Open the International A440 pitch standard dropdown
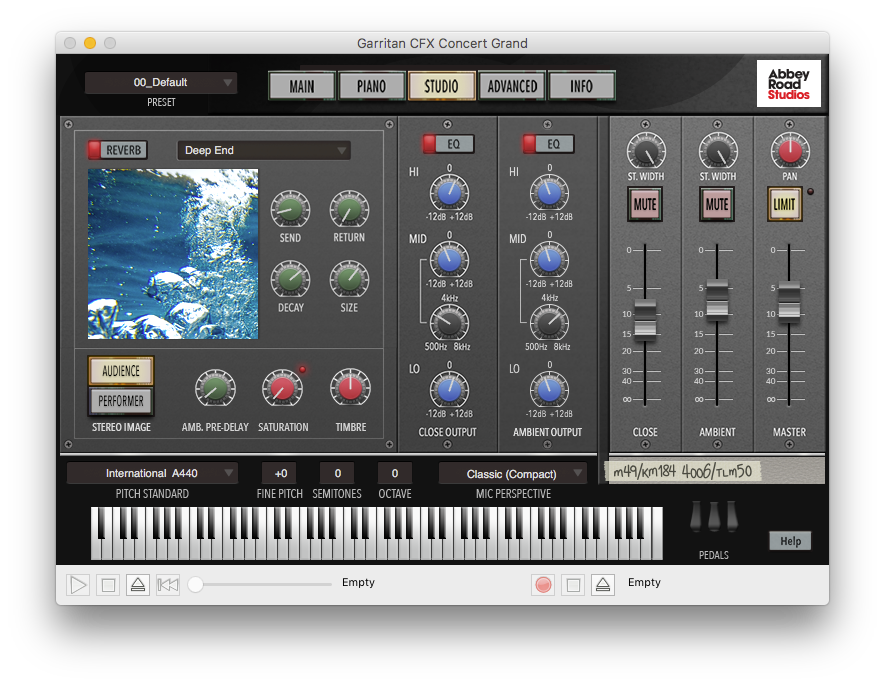Viewport: 885px width, 685px height. point(152,473)
